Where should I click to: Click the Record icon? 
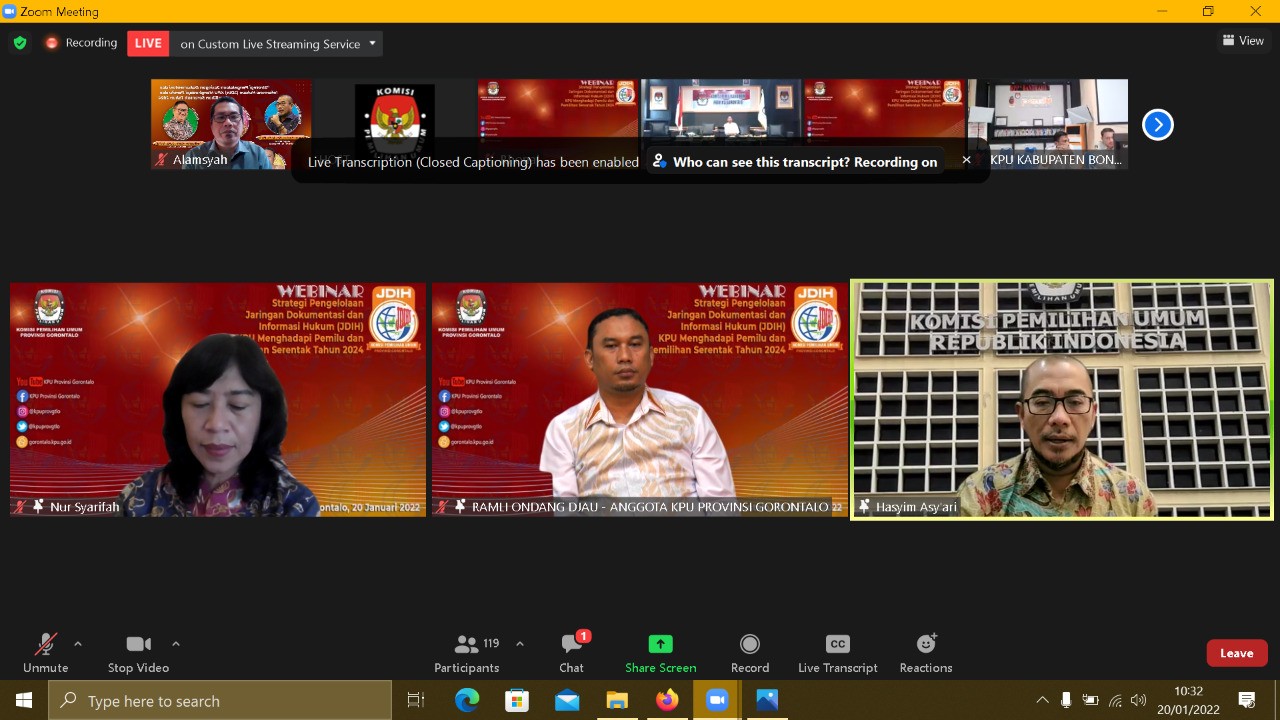(x=749, y=644)
